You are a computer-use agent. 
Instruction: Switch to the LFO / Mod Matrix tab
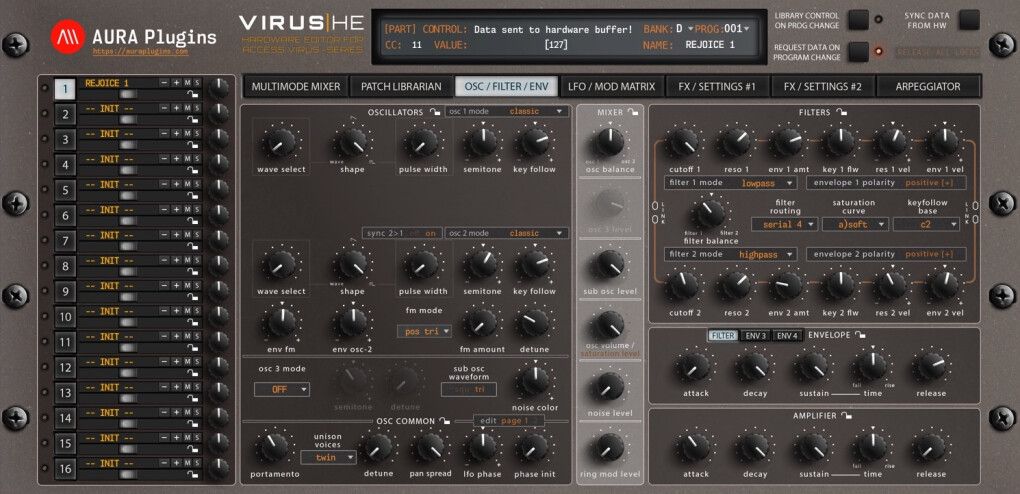(611, 86)
